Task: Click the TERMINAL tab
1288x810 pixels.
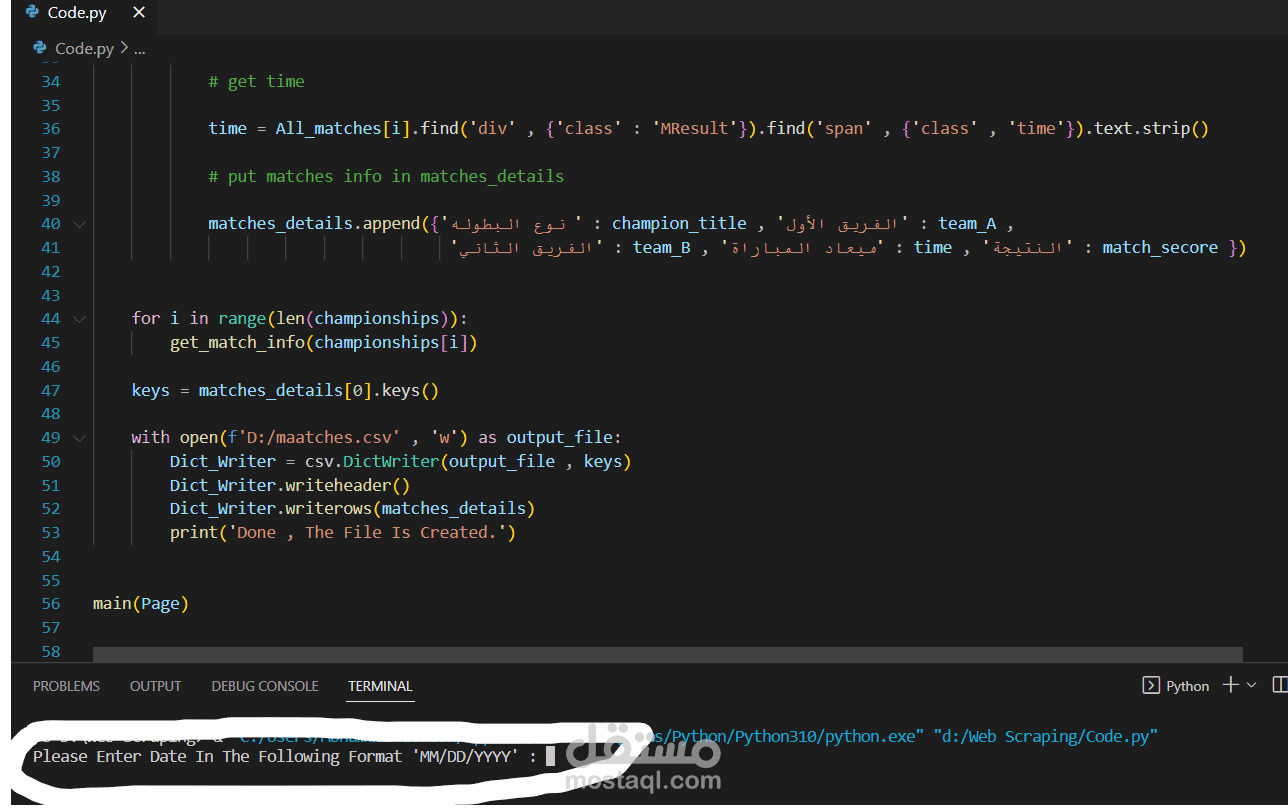Action: [380, 686]
